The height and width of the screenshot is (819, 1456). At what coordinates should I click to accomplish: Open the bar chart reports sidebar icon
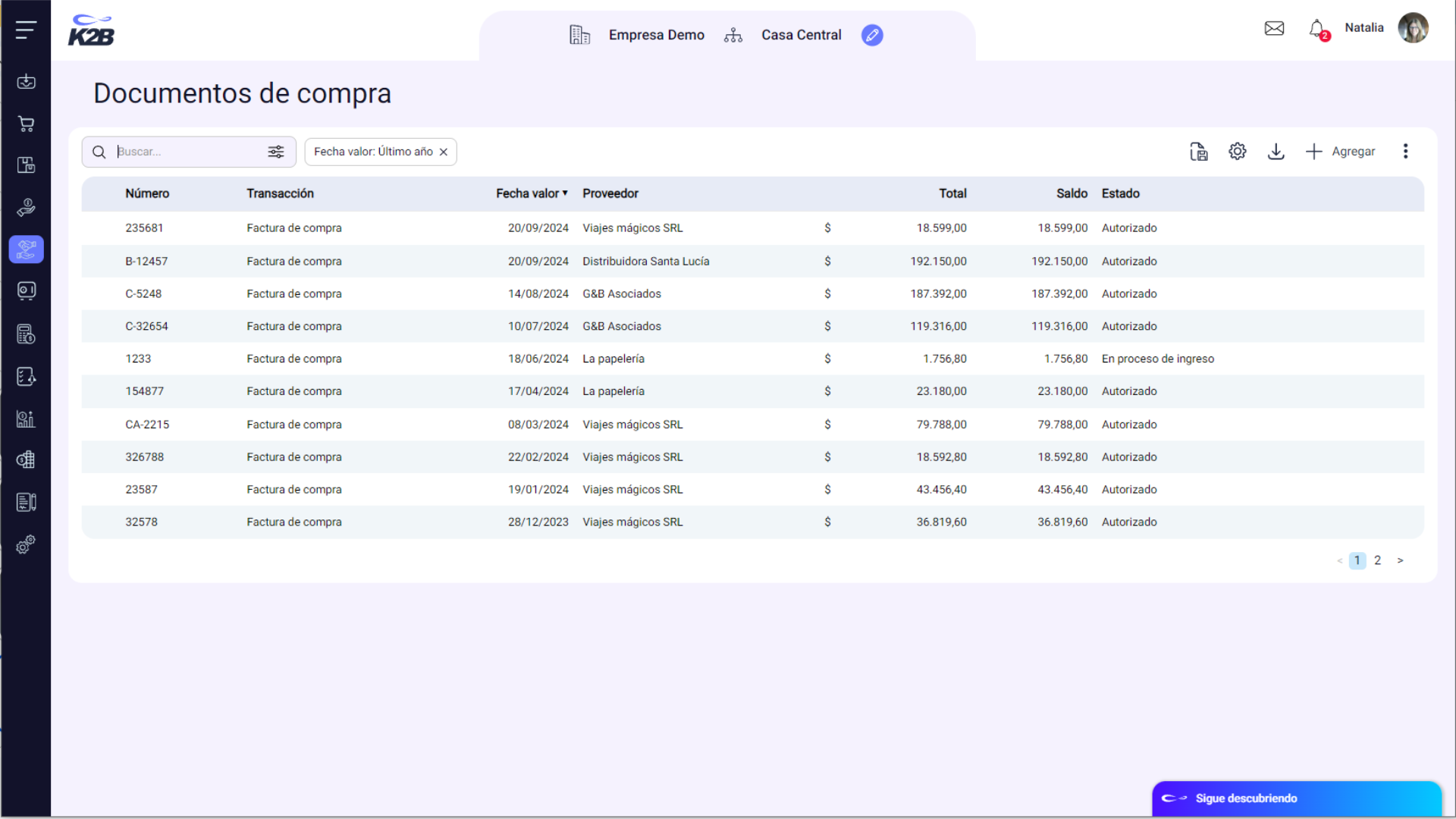(26, 419)
